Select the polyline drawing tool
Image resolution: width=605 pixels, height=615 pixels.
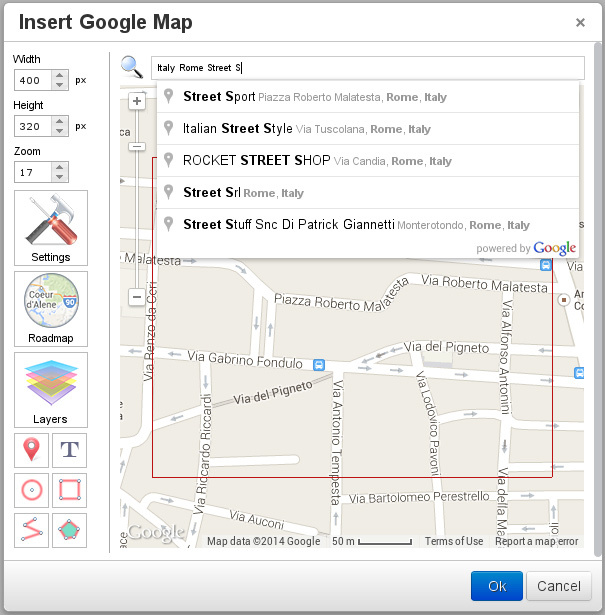click(32, 531)
